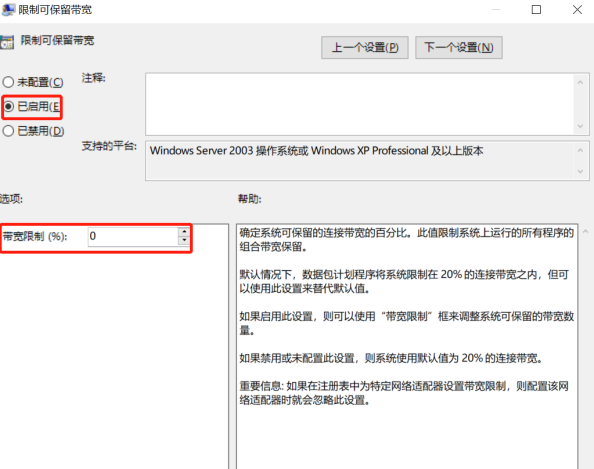The height and width of the screenshot is (469, 594).
Task: Go to 上一个设置(P)
Action: click(x=364, y=48)
